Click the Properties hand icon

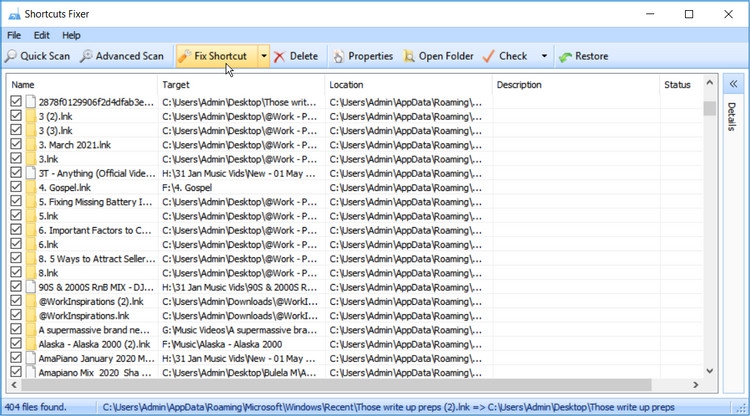pyautogui.click(x=338, y=56)
